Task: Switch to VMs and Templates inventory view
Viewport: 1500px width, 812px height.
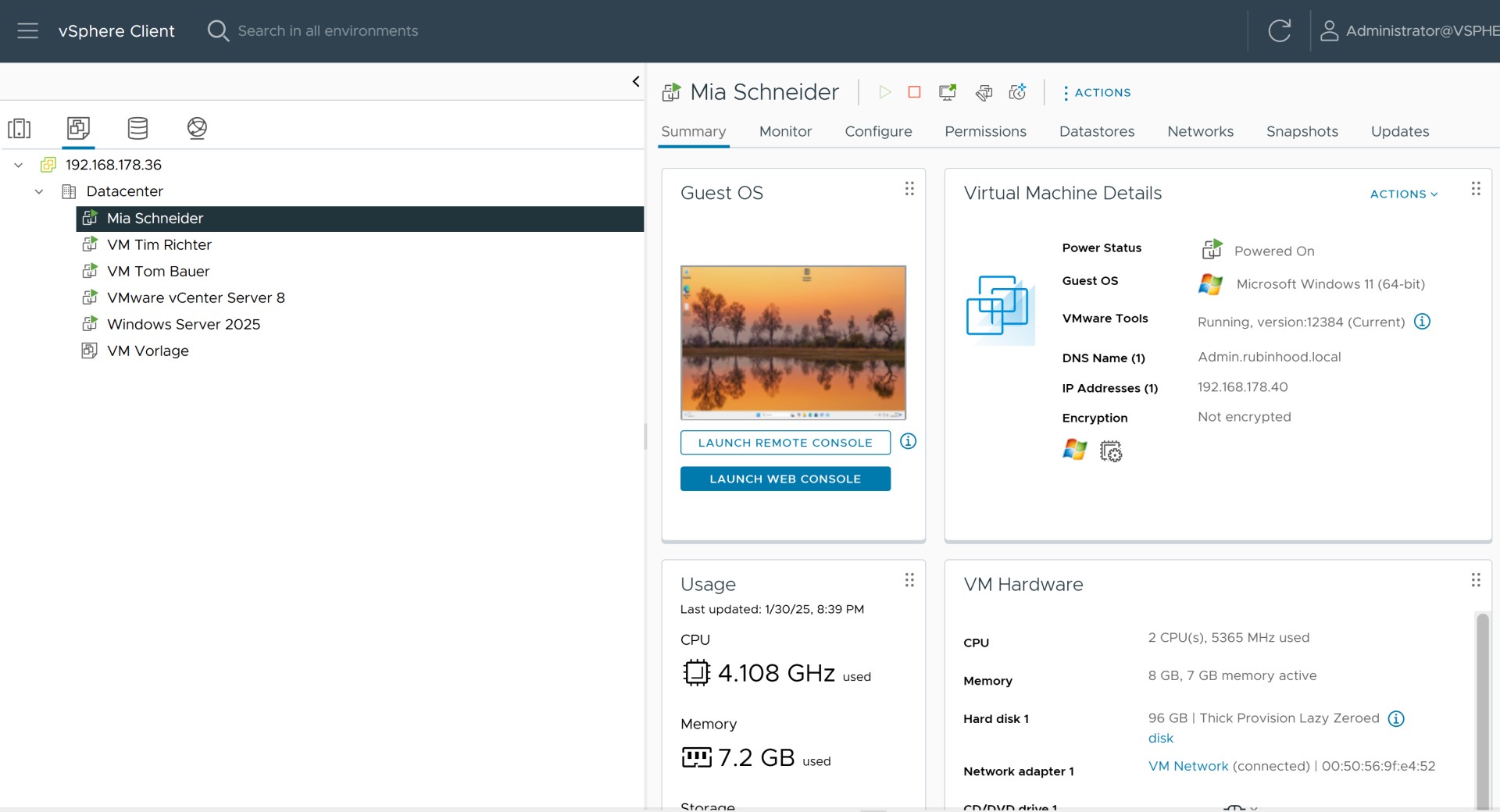Action: 78,128
